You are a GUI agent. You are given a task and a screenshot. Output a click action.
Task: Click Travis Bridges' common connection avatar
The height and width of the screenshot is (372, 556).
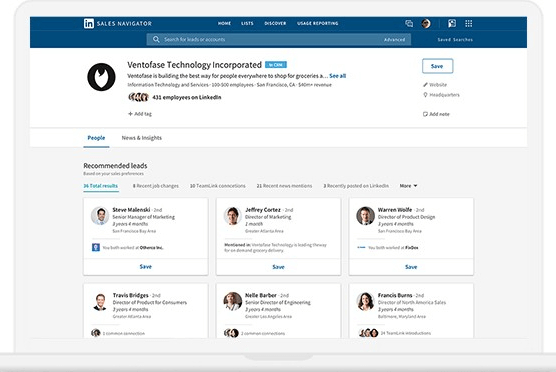click(x=96, y=333)
